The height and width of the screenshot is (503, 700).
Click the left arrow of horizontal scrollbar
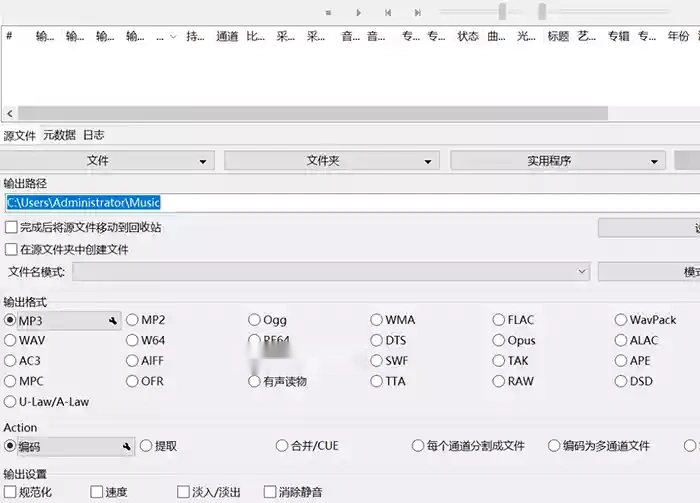coord(9,114)
